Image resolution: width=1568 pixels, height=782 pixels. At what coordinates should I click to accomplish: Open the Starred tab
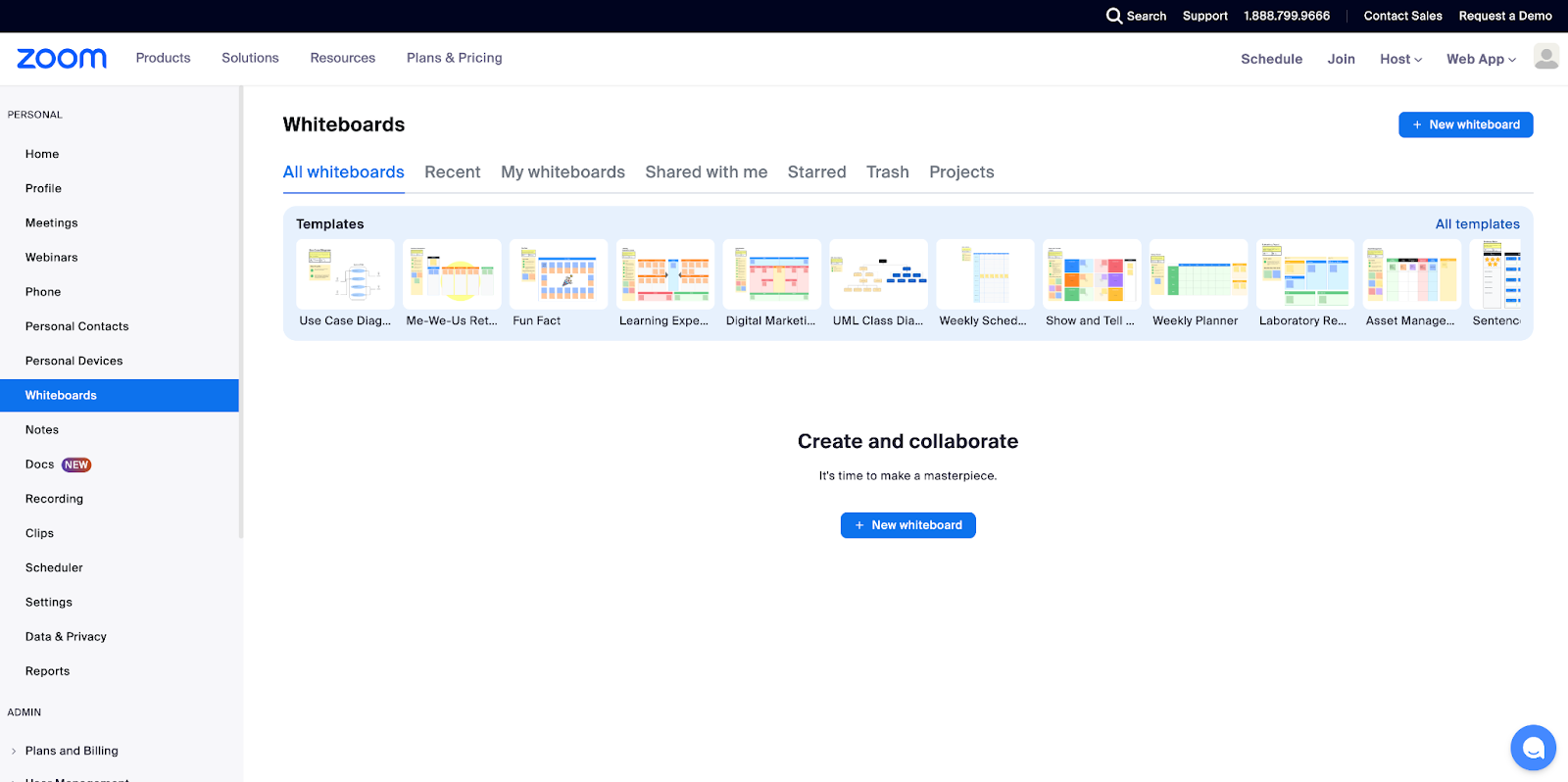817,172
